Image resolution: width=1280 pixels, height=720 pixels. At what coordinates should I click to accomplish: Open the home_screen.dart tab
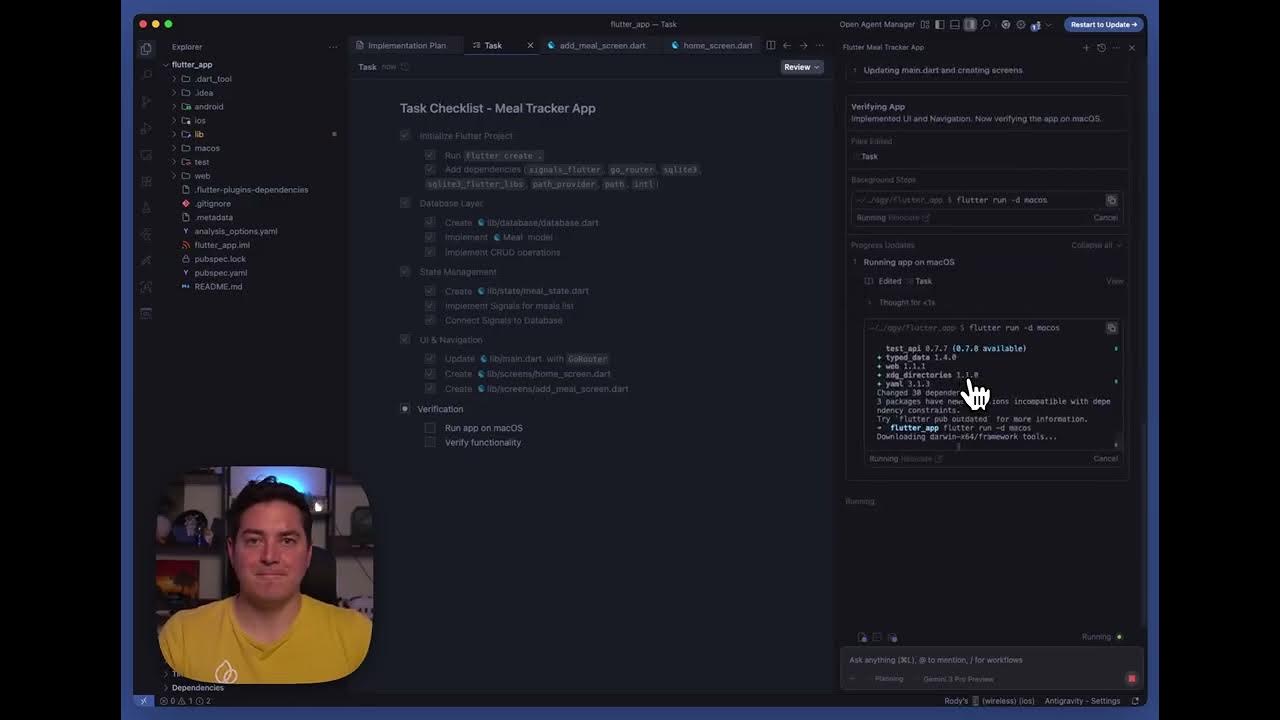[x=717, y=45]
